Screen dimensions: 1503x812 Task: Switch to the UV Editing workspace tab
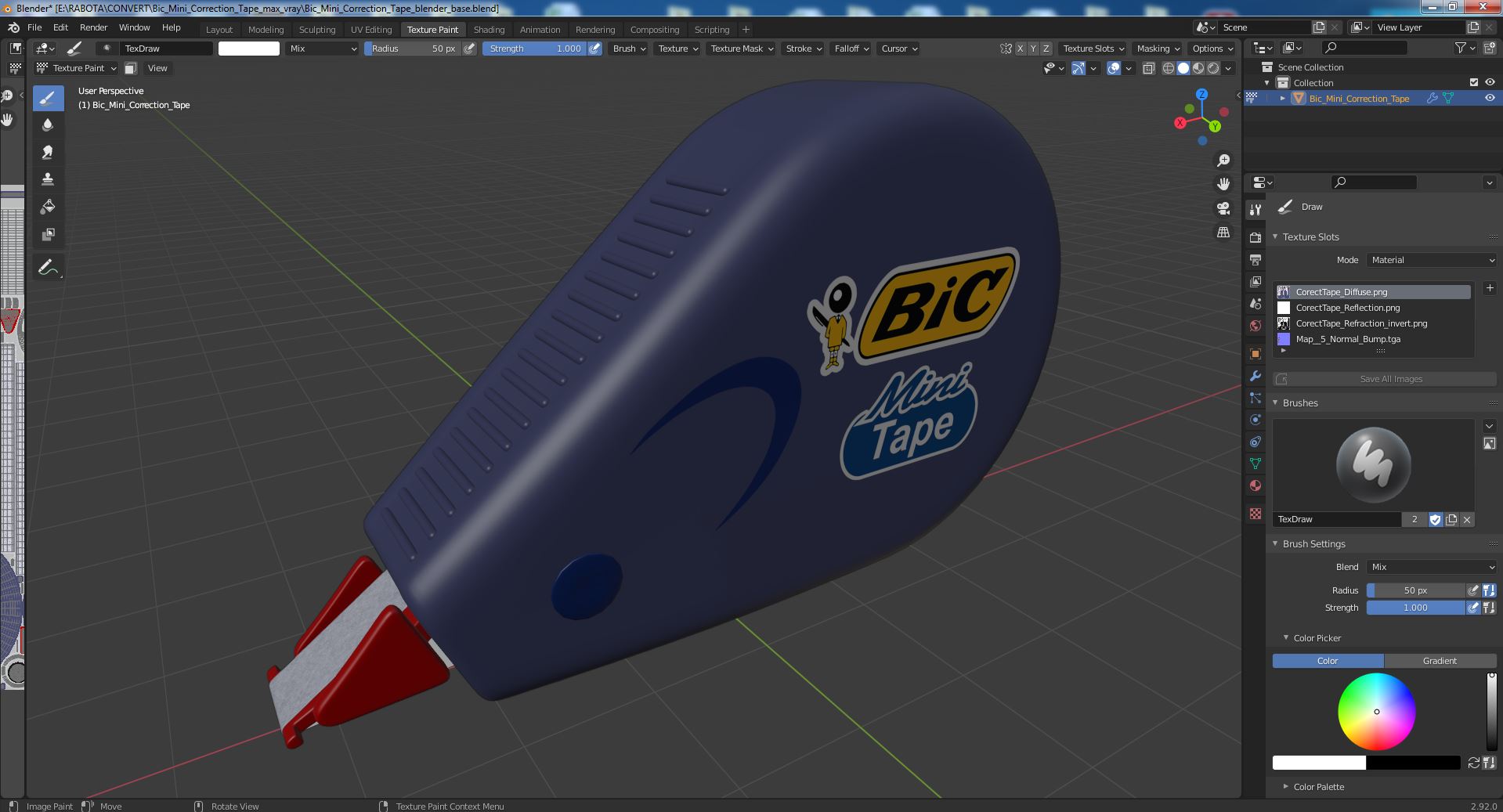[x=370, y=30]
